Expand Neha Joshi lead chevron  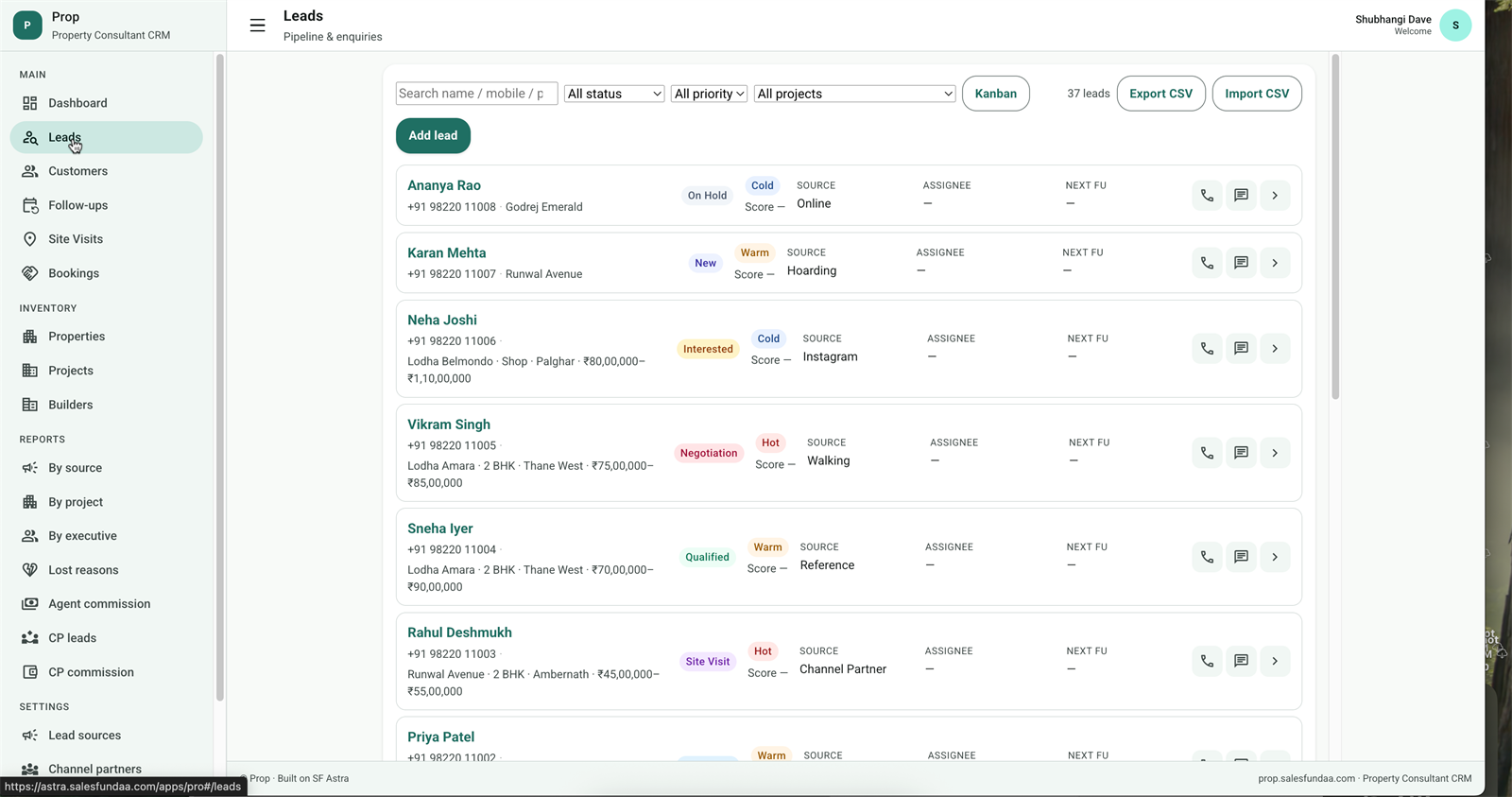click(x=1275, y=349)
